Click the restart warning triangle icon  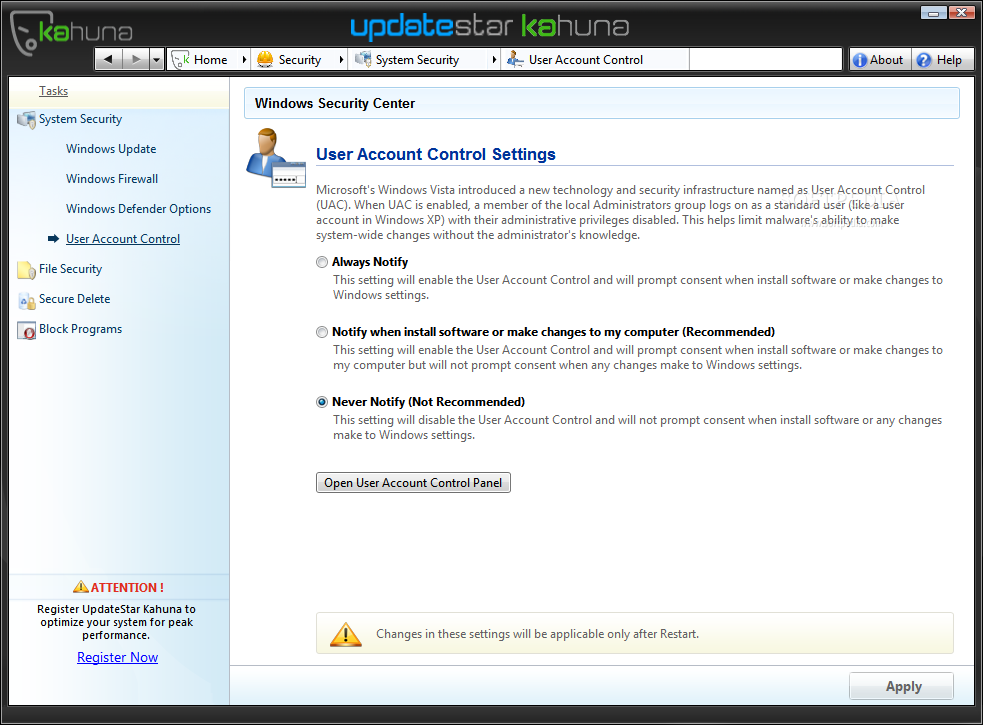click(345, 634)
